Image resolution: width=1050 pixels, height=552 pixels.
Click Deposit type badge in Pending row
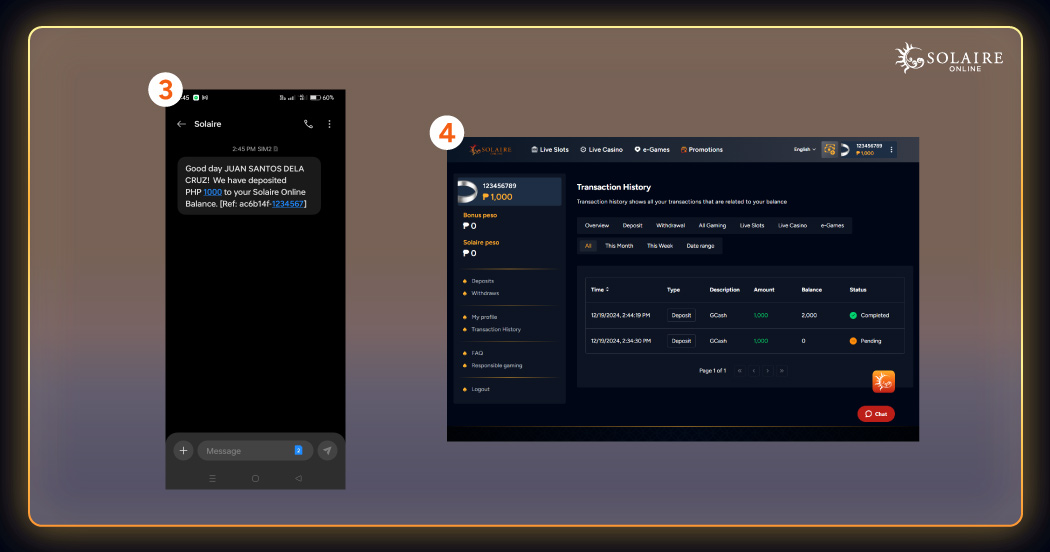tap(681, 341)
